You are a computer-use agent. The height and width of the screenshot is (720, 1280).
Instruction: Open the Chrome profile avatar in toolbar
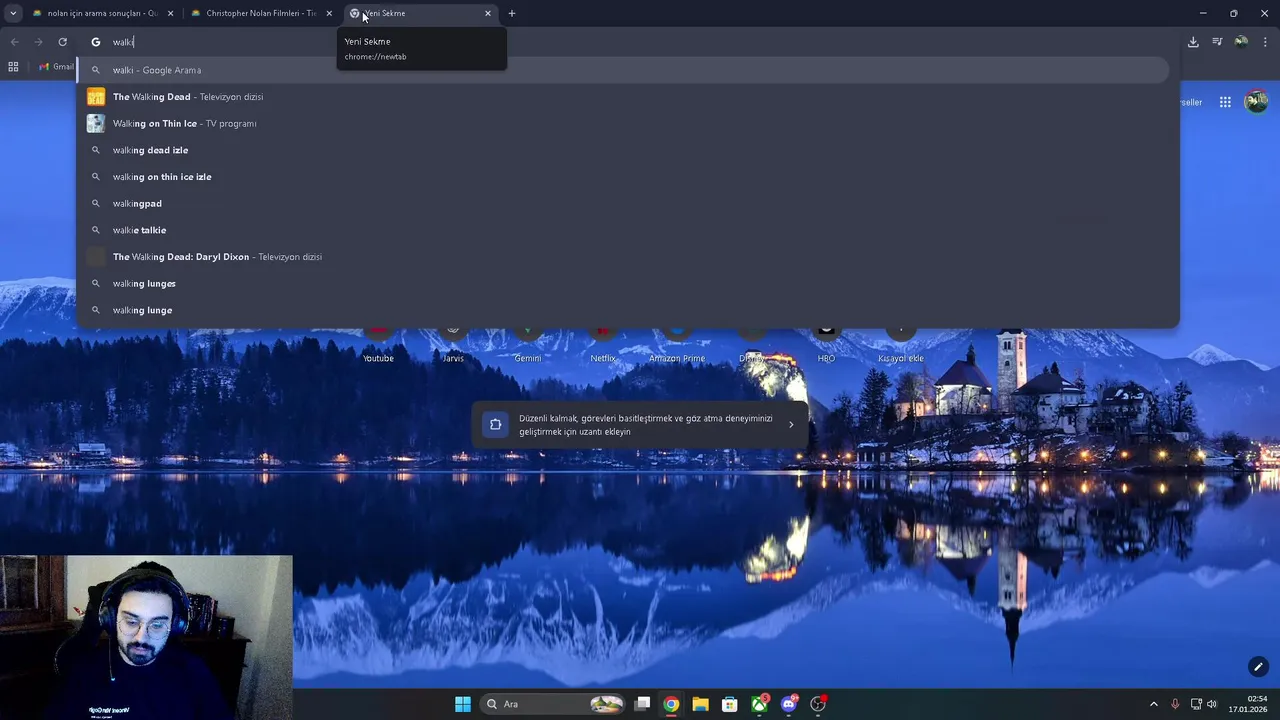click(x=1241, y=42)
